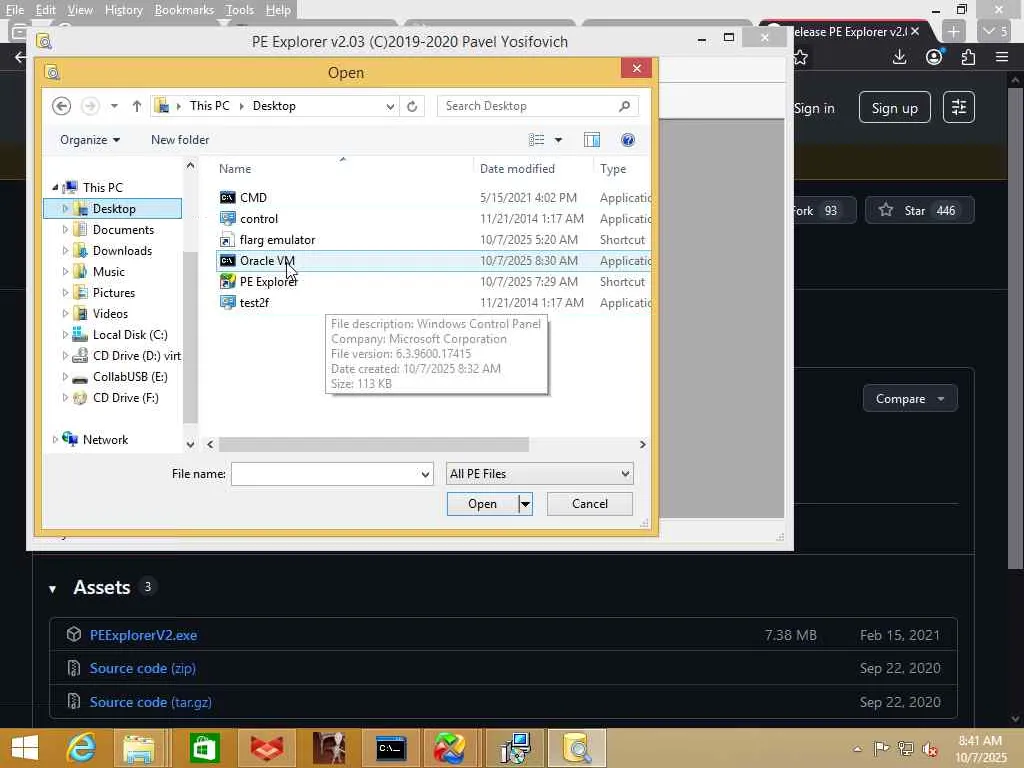Open the Compare dropdown on GitHub
The height and width of the screenshot is (768, 1024).
(x=910, y=398)
